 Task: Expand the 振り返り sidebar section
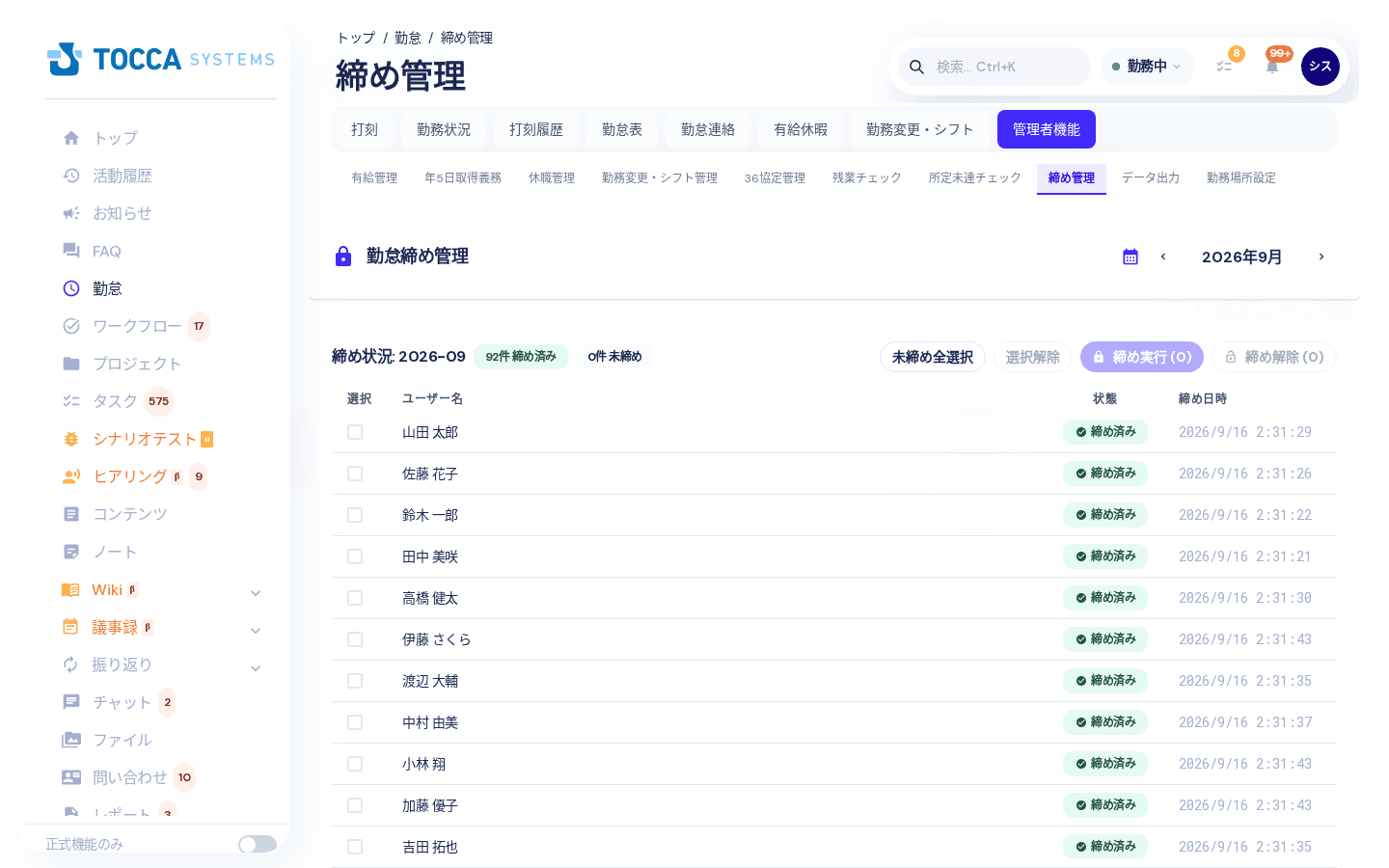point(256,668)
